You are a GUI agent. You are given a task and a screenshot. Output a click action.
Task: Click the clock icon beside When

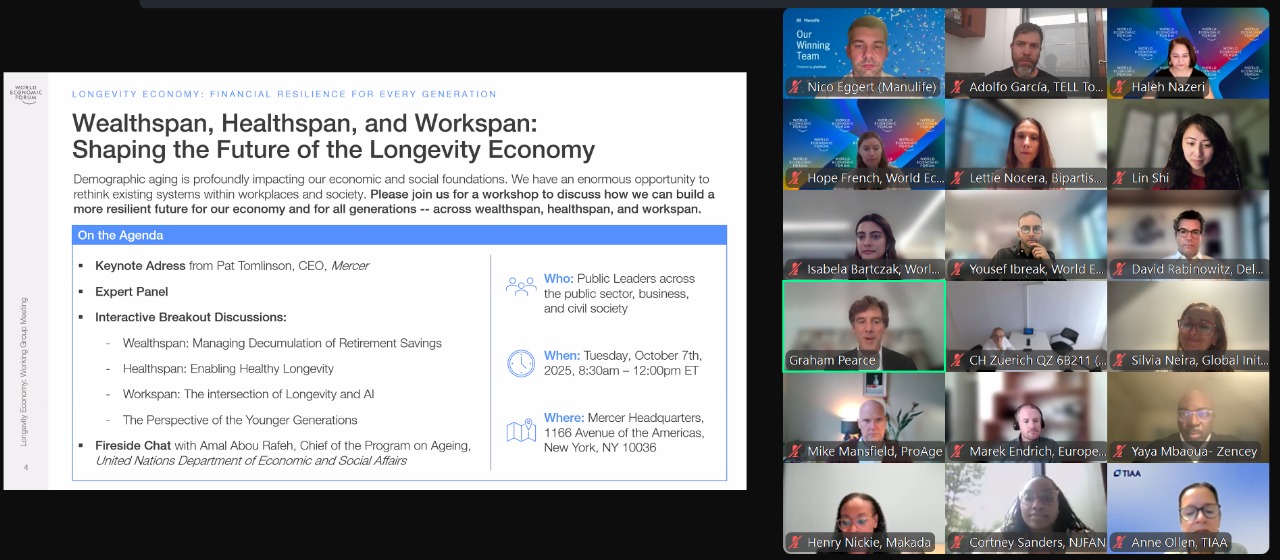coord(520,363)
